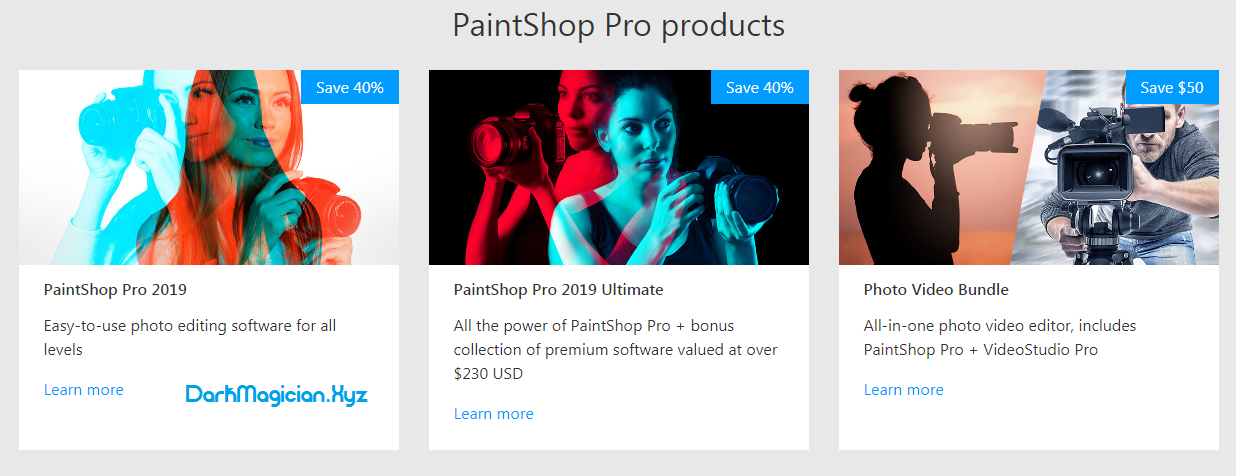Image resolution: width=1236 pixels, height=476 pixels.
Task: Click the silhouette photographer in the bundle image
Action: click(x=925, y=170)
